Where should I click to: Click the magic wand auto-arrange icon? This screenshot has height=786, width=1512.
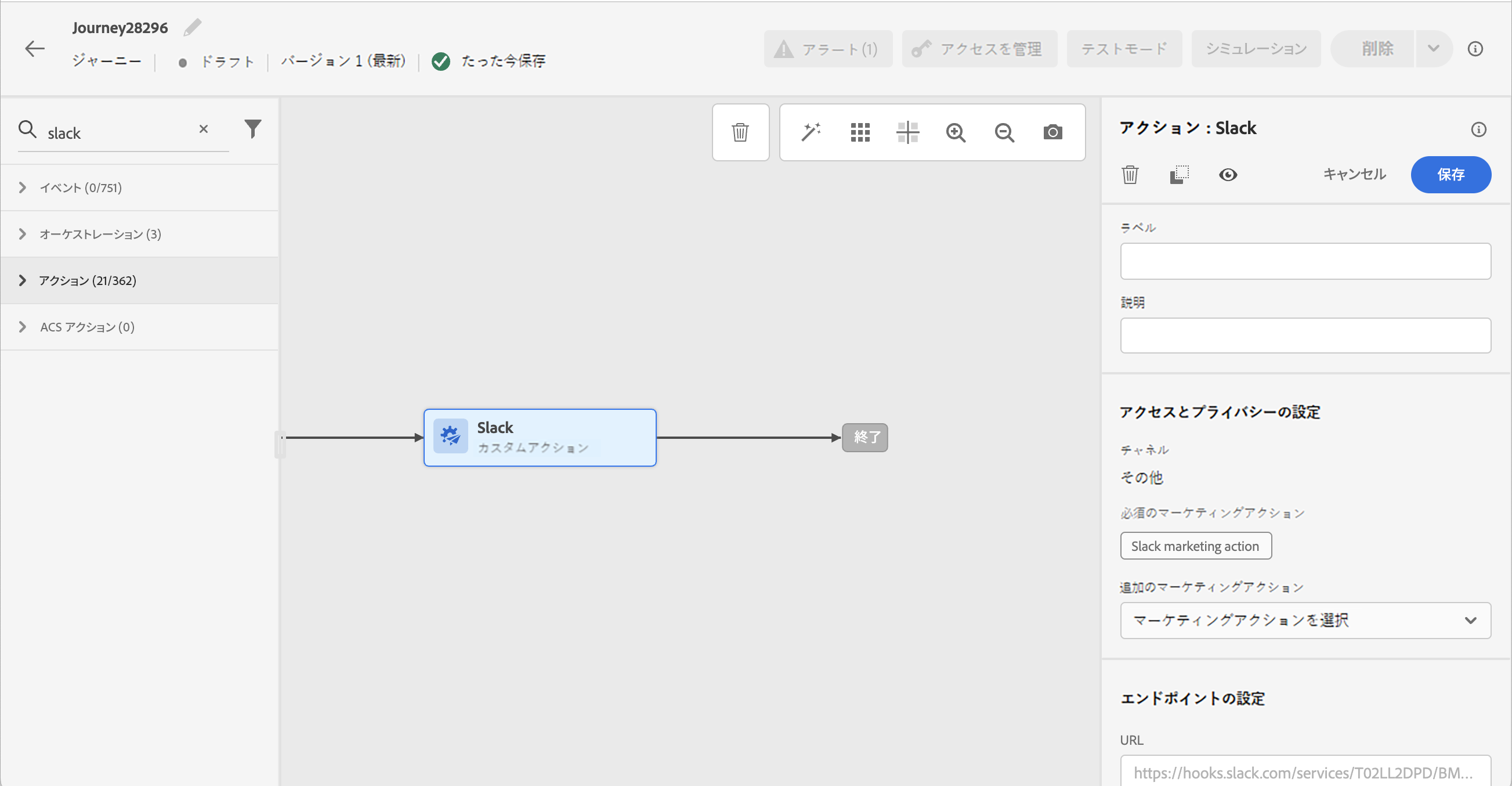[x=811, y=132]
